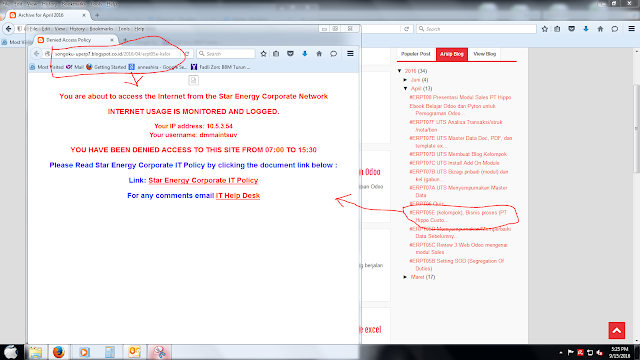
Task: Open Tools menu in front window
Action: [124, 29]
